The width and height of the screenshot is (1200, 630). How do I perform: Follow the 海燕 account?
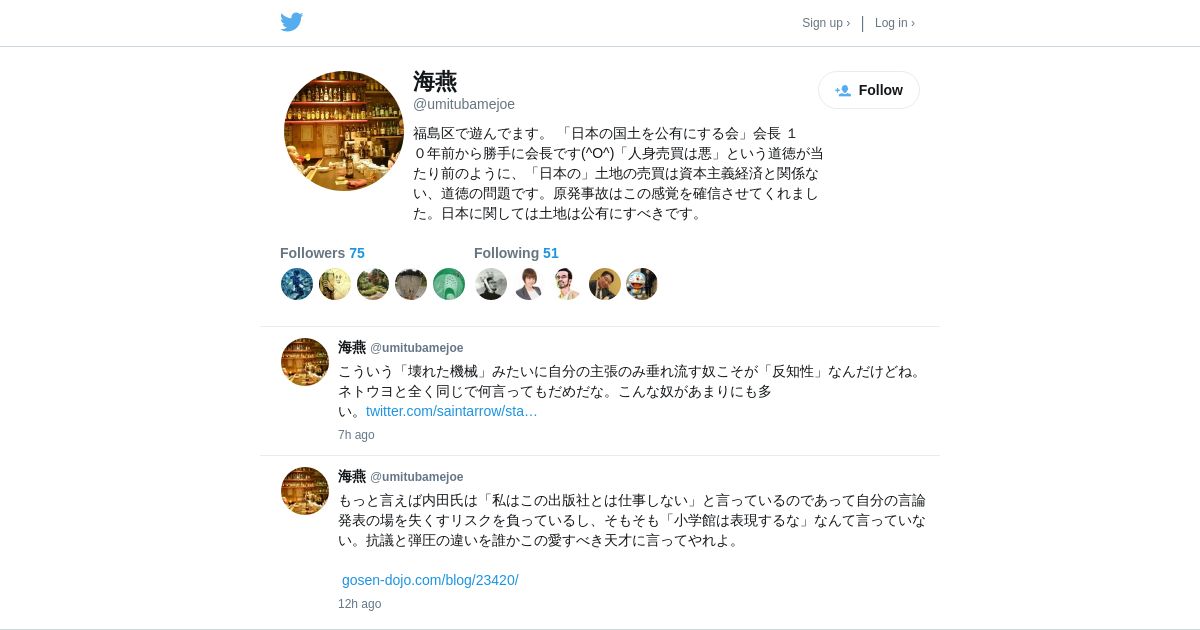[x=869, y=90]
